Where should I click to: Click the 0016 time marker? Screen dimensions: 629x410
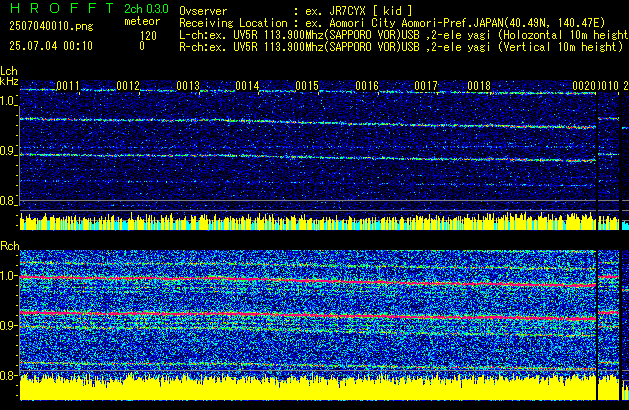click(x=367, y=86)
